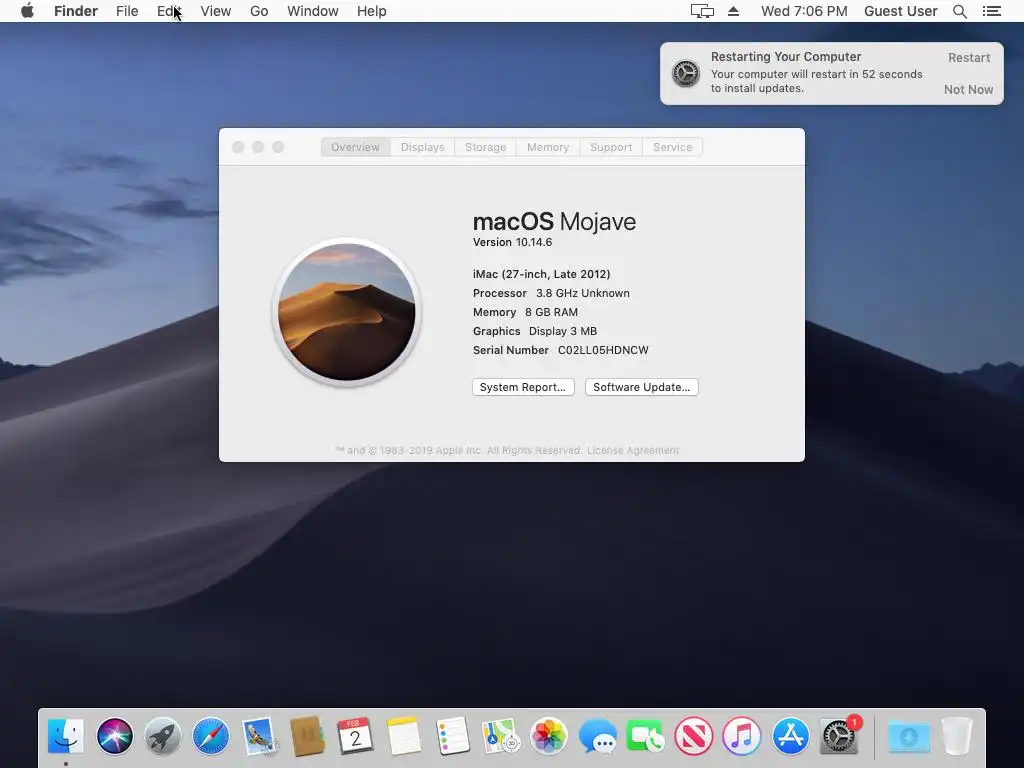The height and width of the screenshot is (768, 1024).
Task: Click the 3.8 GHz Unknown processor value
Action: pyautogui.click(x=583, y=293)
